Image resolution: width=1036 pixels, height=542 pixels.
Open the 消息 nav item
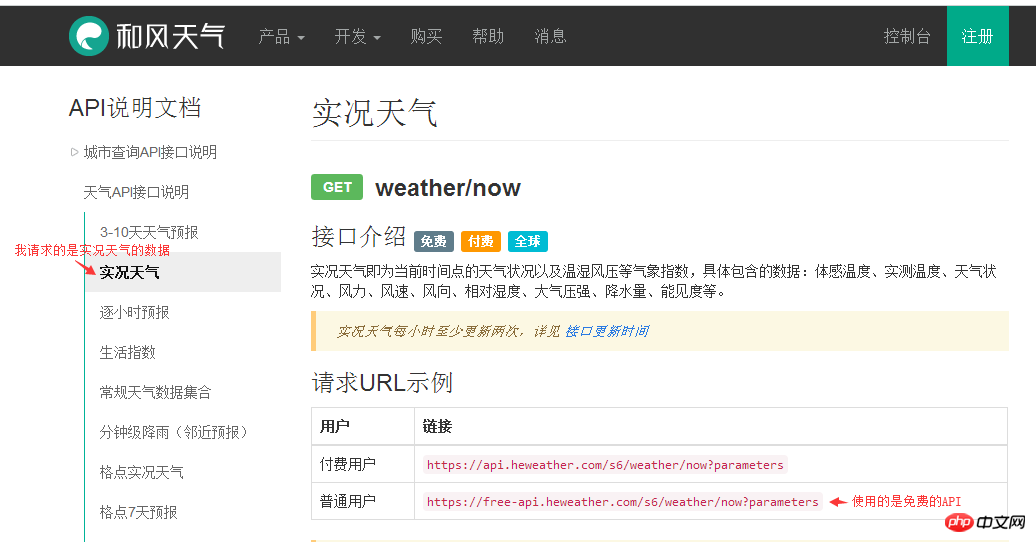pyautogui.click(x=550, y=36)
